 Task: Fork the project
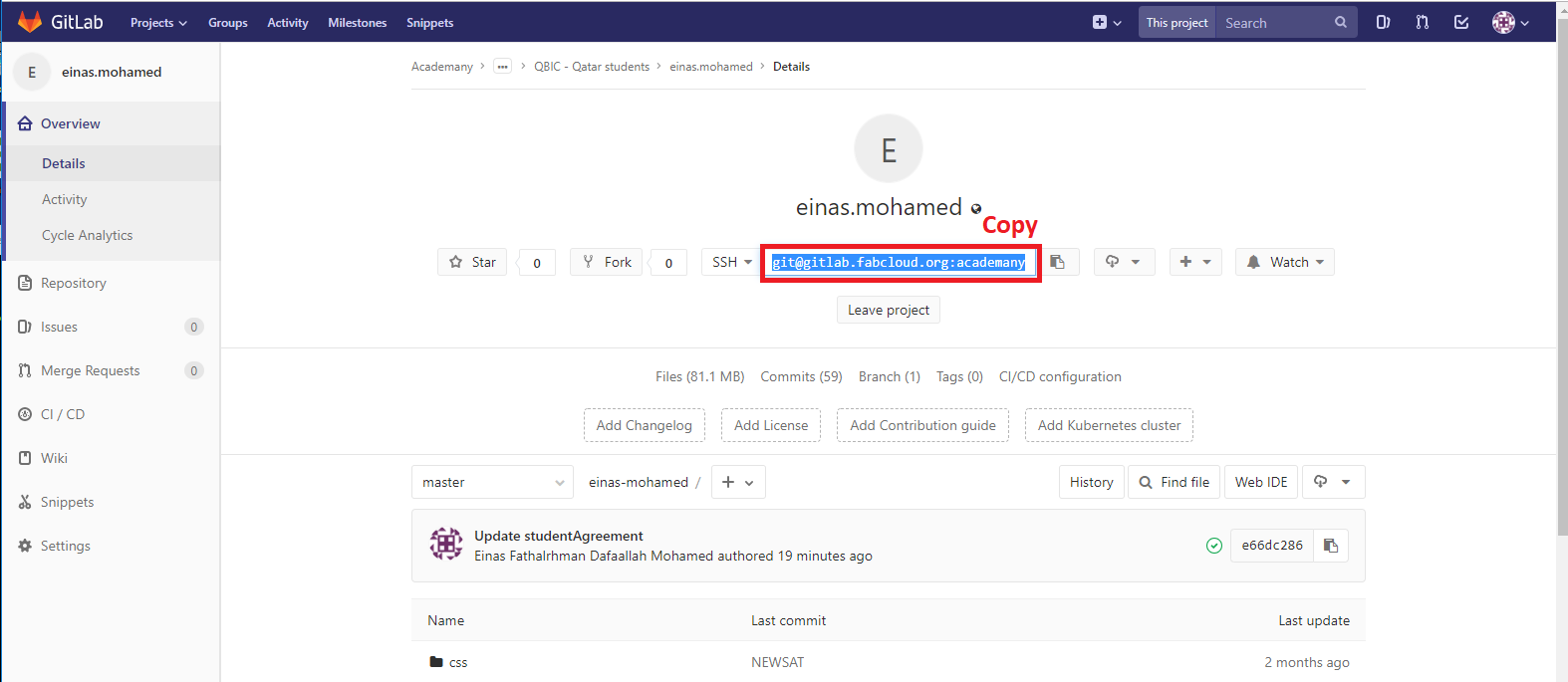click(607, 262)
